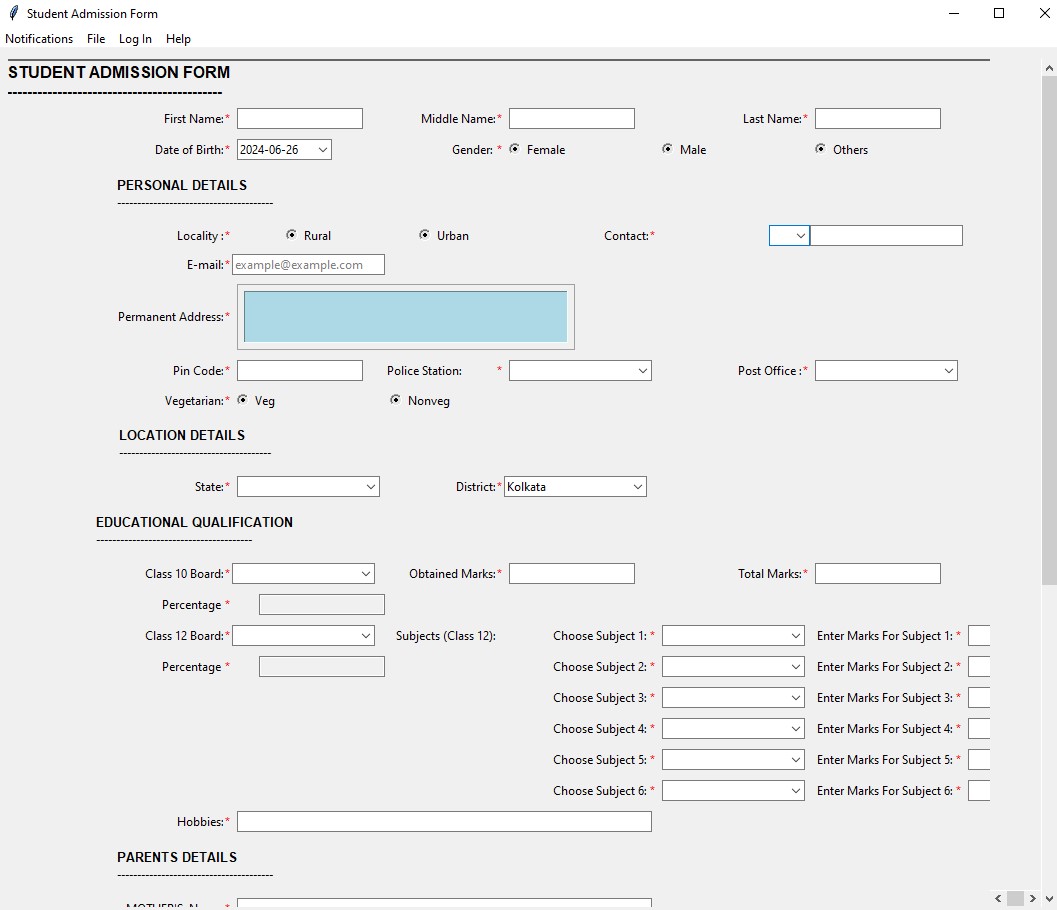Viewport: 1057px width, 910px height.
Task: Click the E-mail input field
Action: (308, 265)
